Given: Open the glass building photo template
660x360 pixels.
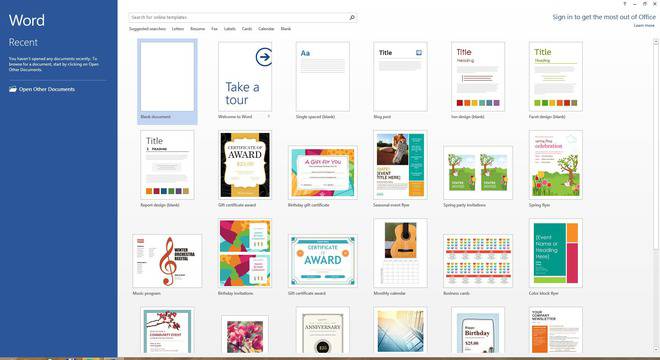Looking at the screenshot, I should [400, 330].
